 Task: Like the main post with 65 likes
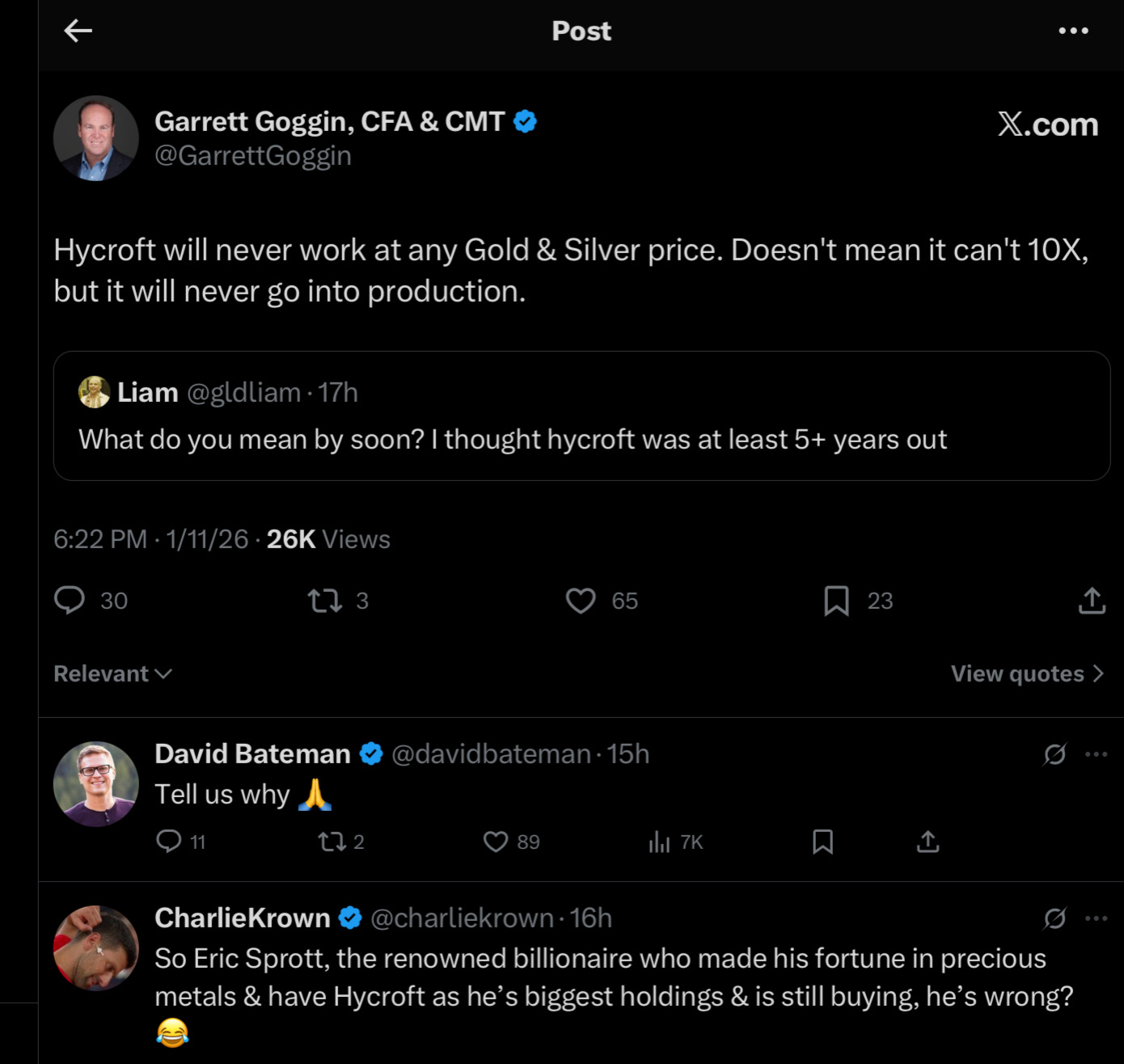[581, 600]
